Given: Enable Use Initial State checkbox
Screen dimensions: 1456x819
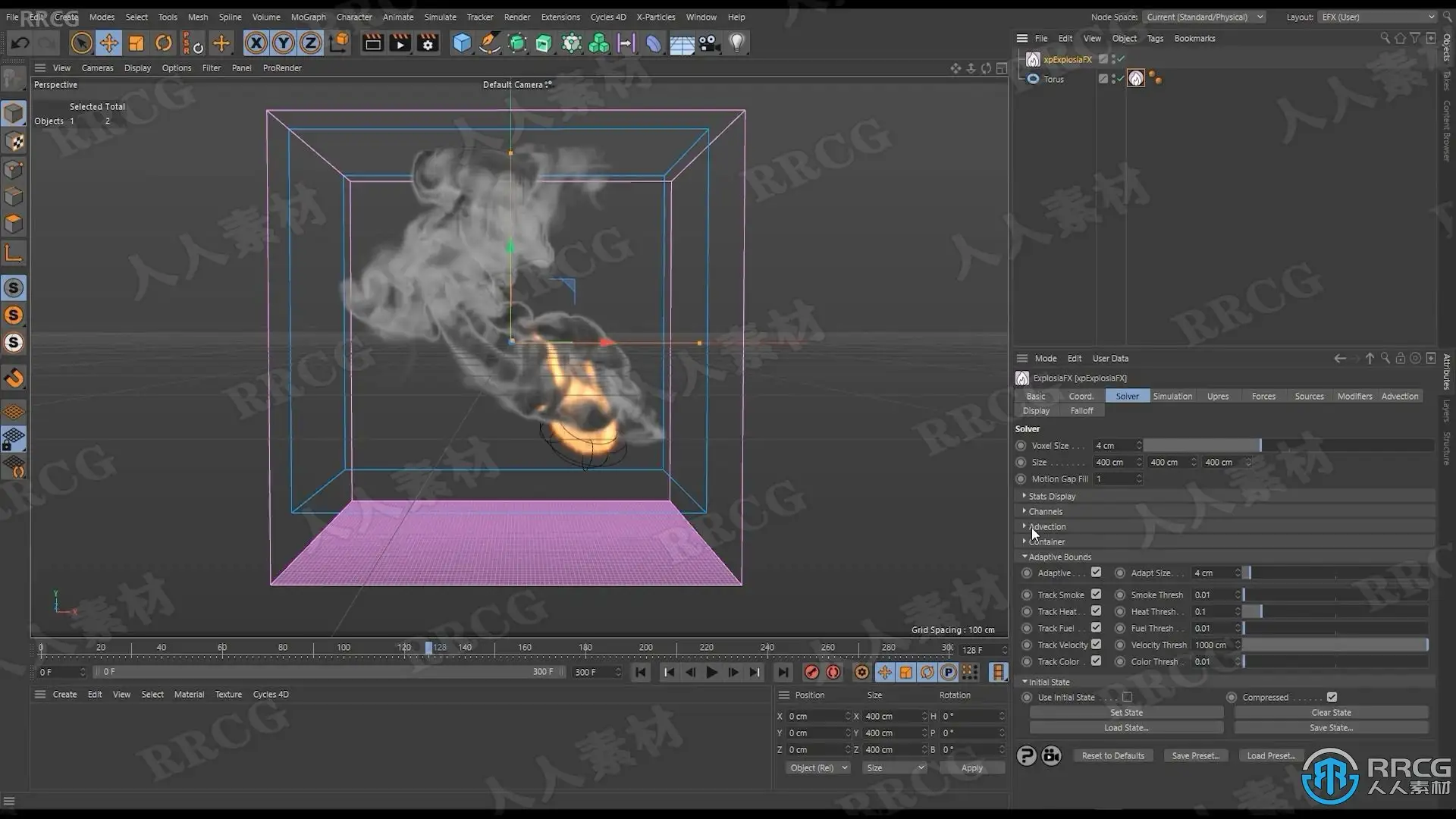Looking at the screenshot, I should click(1127, 697).
